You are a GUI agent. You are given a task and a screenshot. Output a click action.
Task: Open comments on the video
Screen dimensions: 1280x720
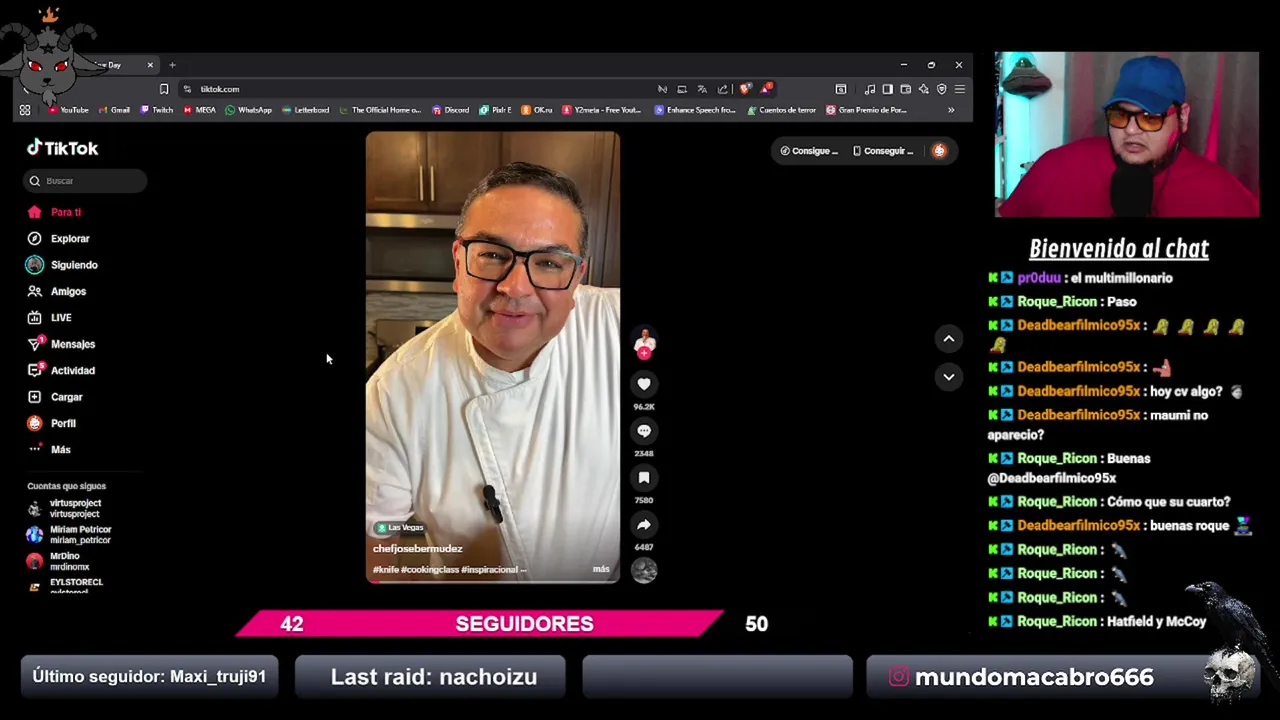[644, 431]
